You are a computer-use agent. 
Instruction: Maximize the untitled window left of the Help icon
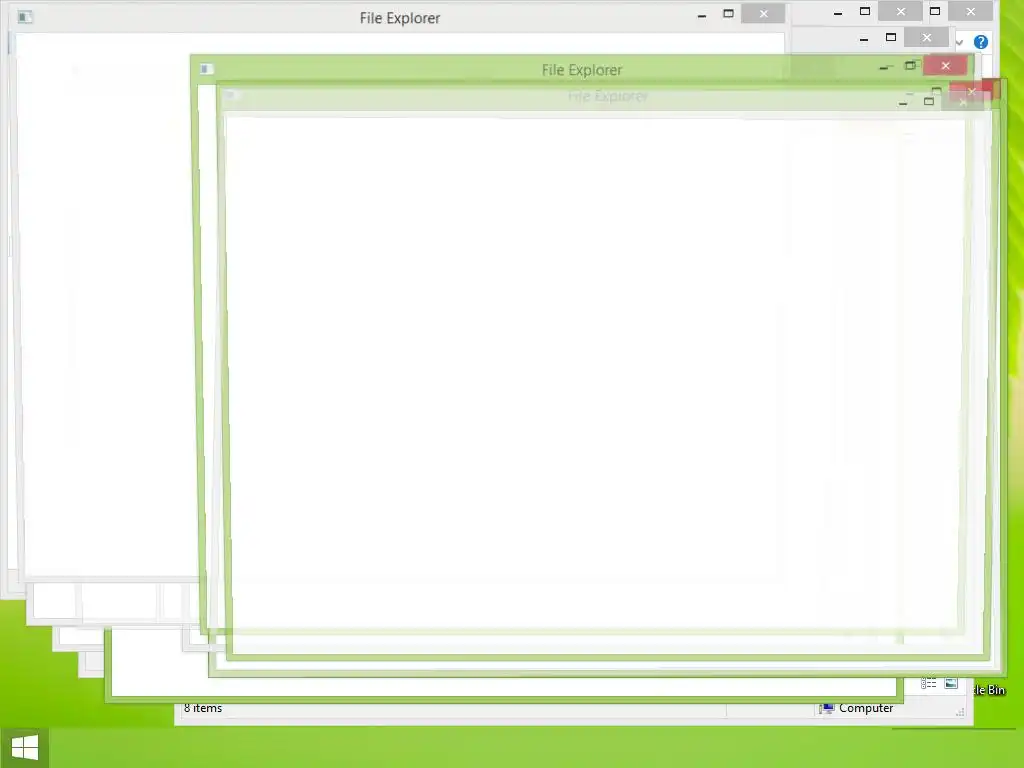coord(891,38)
